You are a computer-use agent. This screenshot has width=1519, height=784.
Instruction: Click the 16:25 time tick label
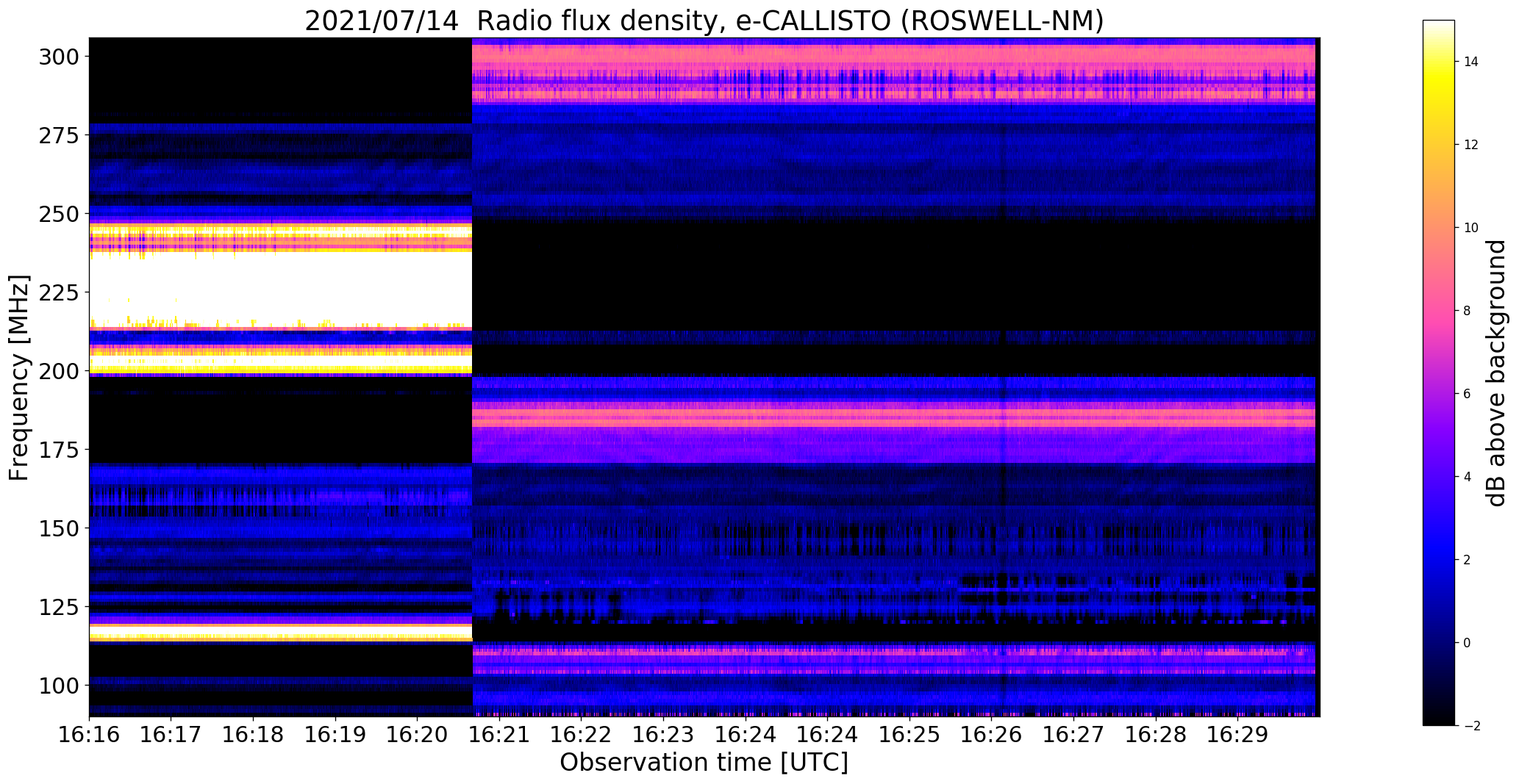909,735
